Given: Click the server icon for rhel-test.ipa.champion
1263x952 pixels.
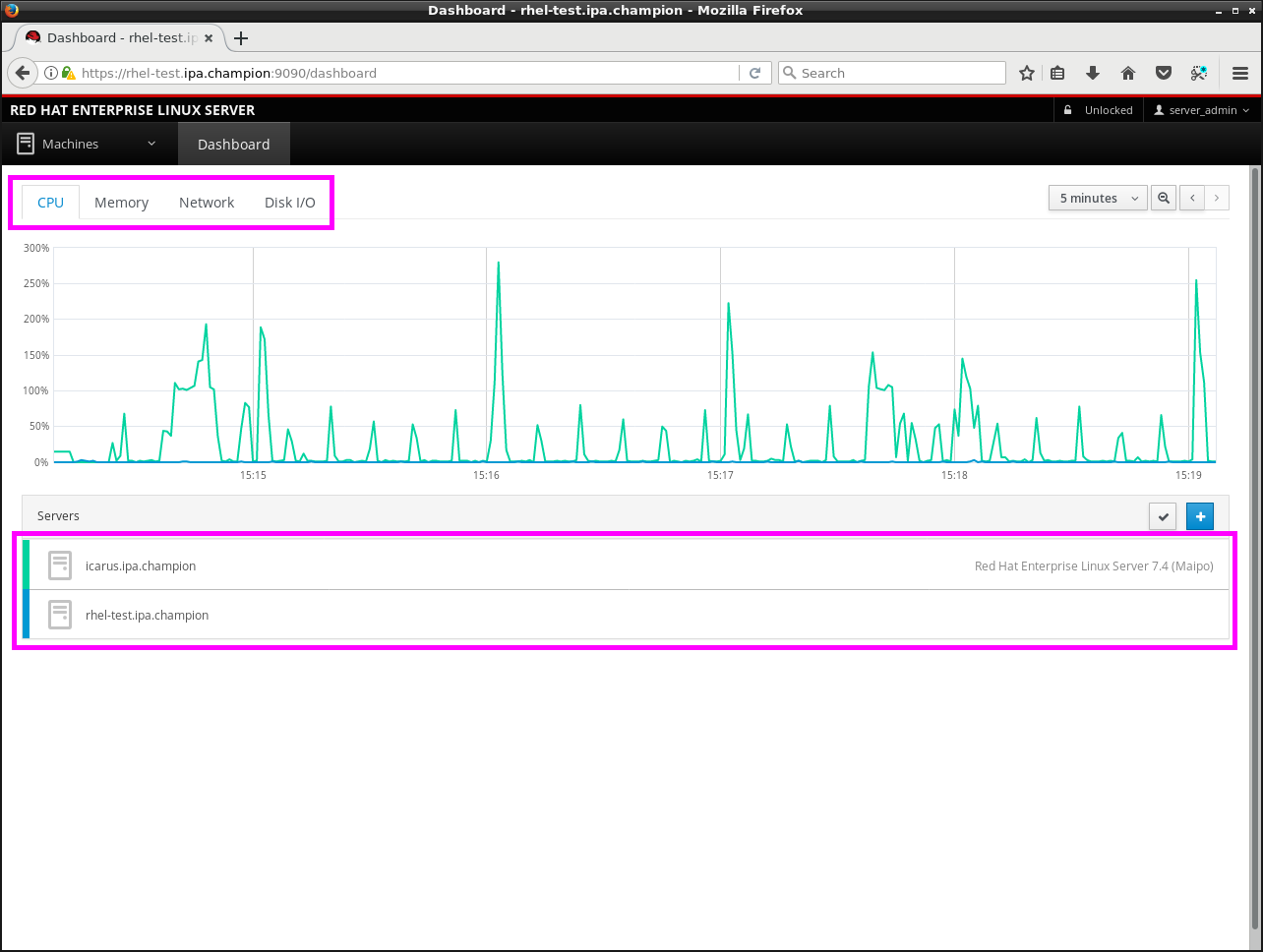Looking at the screenshot, I should point(60,614).
